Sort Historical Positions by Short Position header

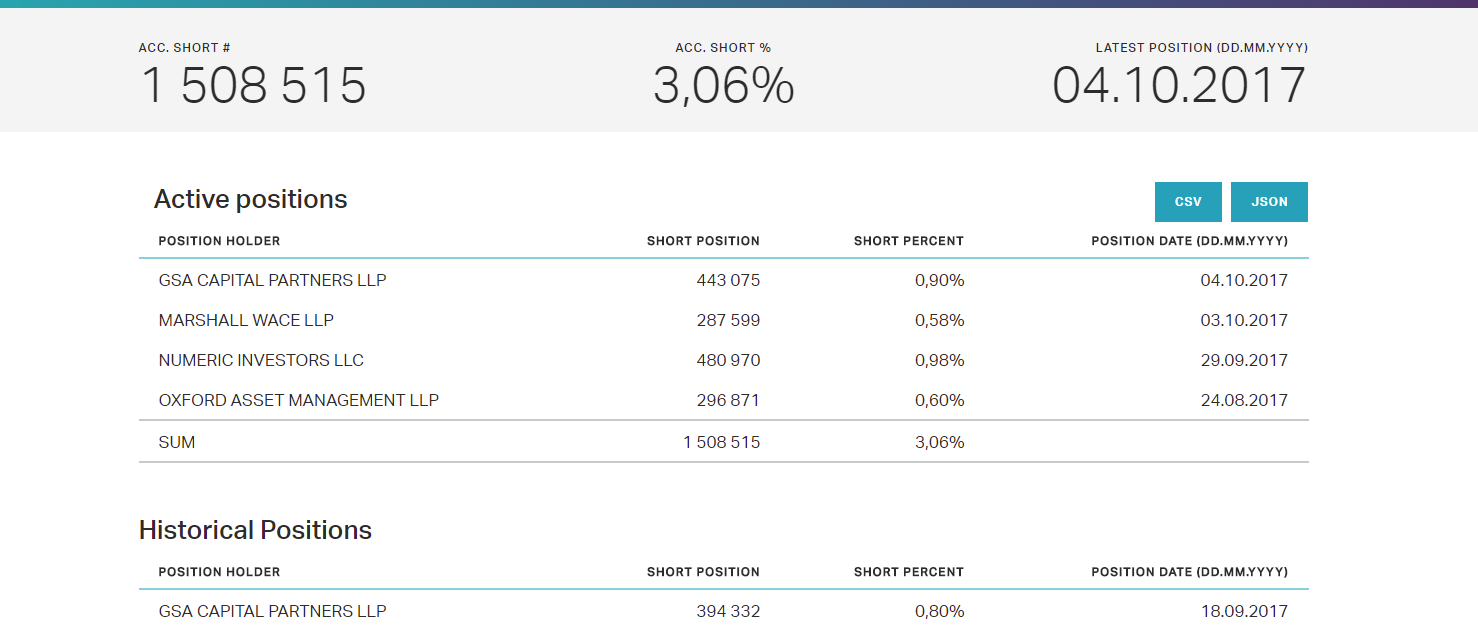coord(703,572)
